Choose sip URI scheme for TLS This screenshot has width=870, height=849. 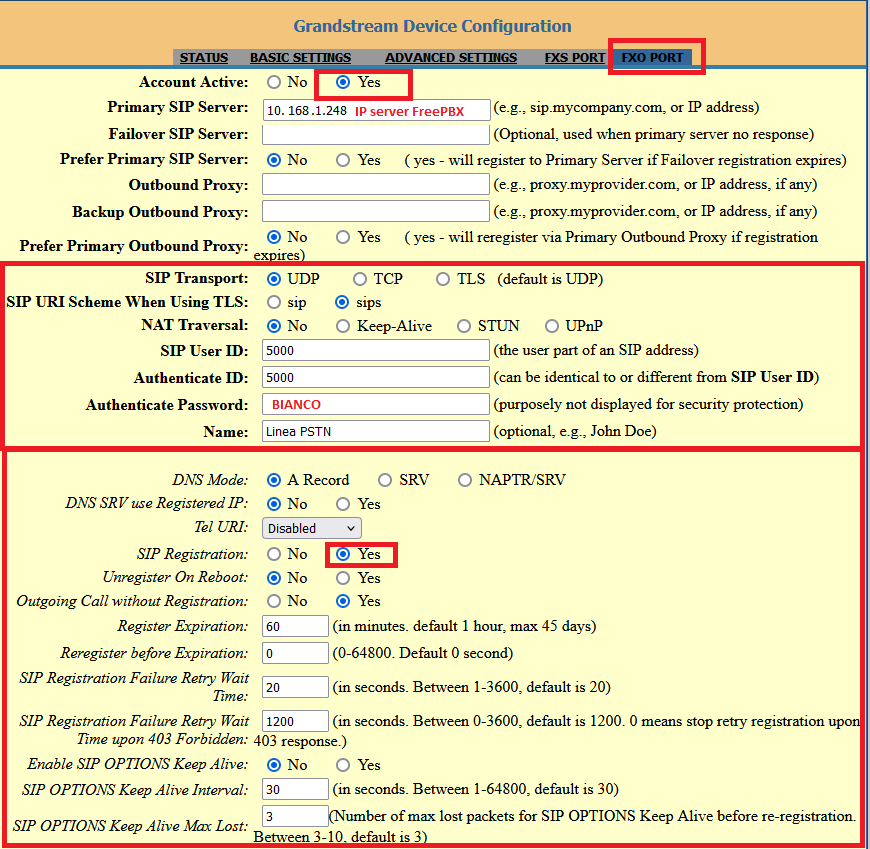274,302
